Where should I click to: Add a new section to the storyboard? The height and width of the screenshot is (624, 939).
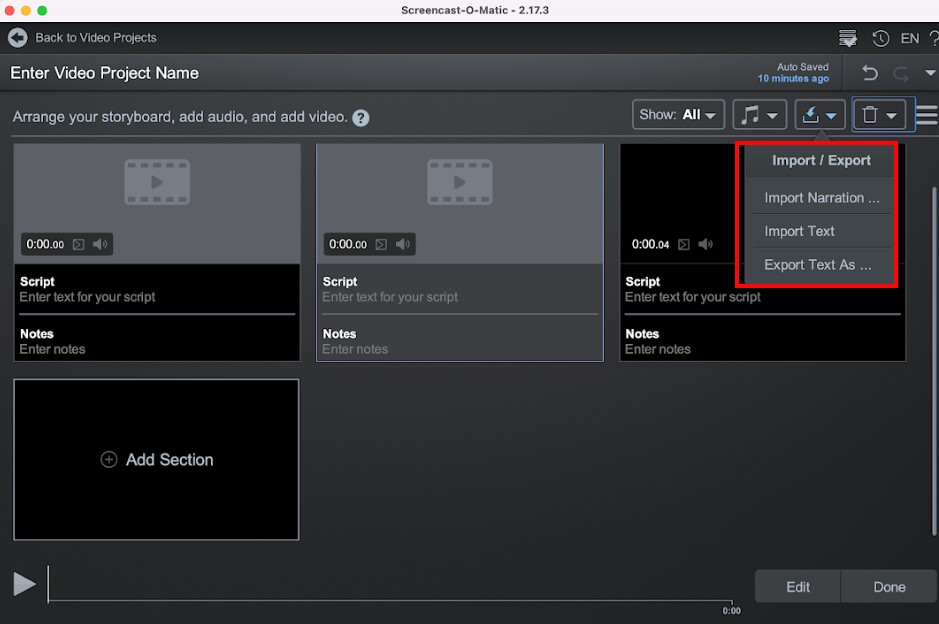point(156,459)
